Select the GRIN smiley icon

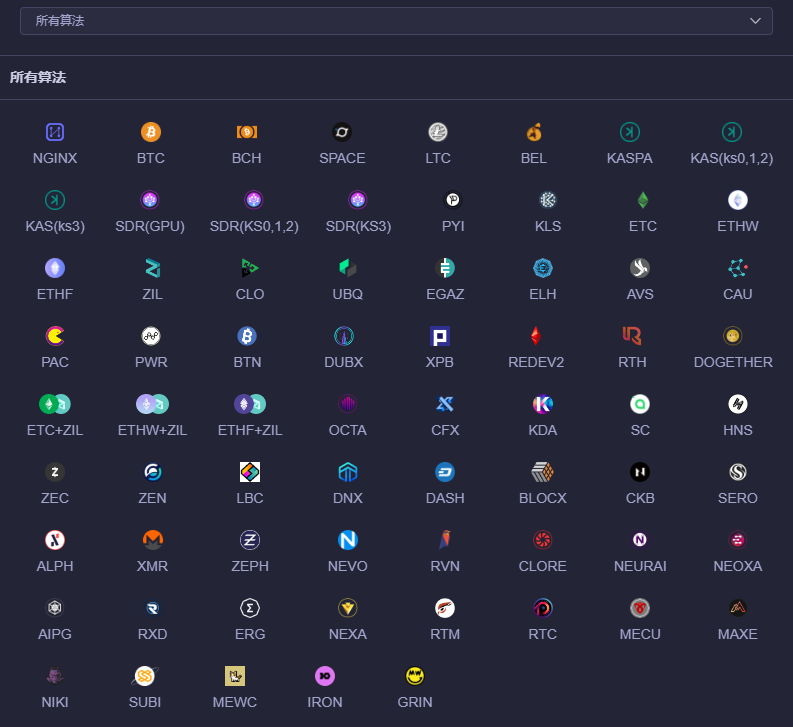[x=415, y=676]
